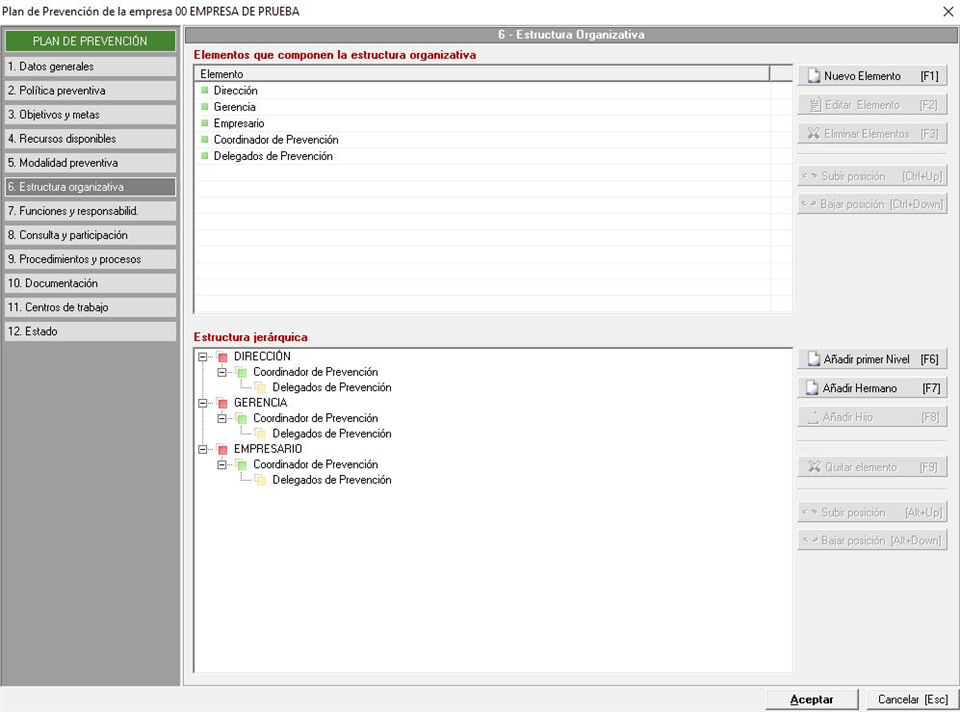This screenshot has height=712, width=960.
Task: Click Nuevo Elemento [F1] button
Action: [x=872, y=76]
